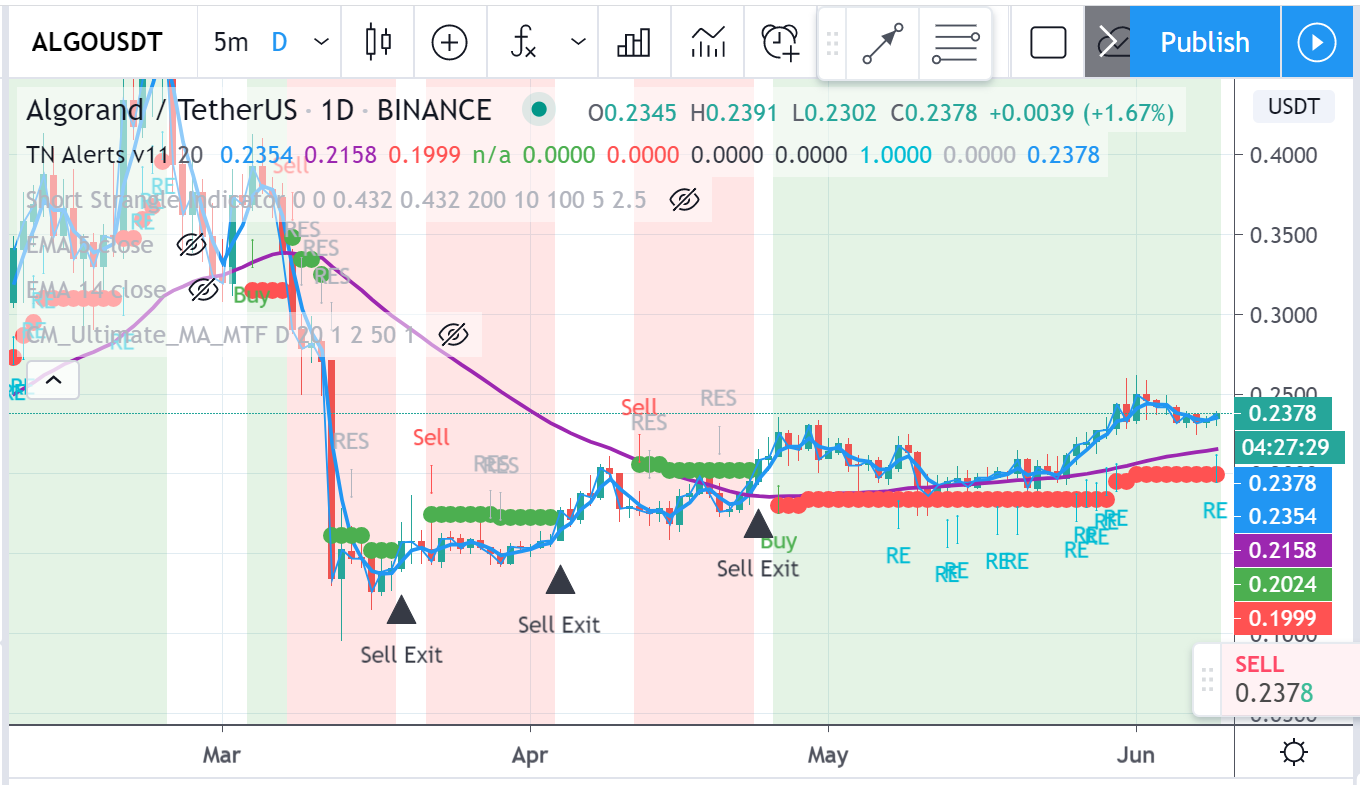This screenshot has height=785, width=1360.
Task: Click the Compare or add symbol icon
Action: tap(449, 42)
